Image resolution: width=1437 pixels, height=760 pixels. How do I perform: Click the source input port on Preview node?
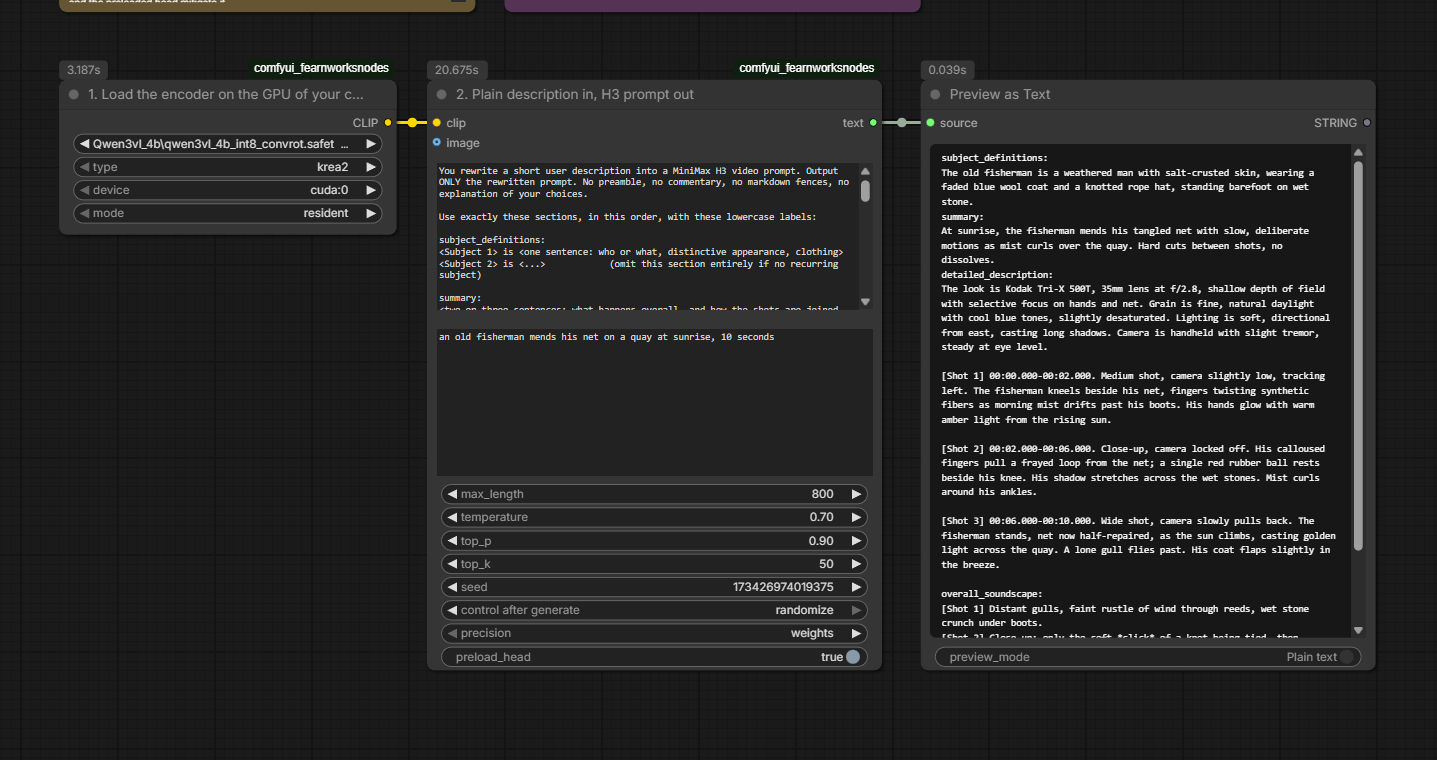[x=930, y=123]
